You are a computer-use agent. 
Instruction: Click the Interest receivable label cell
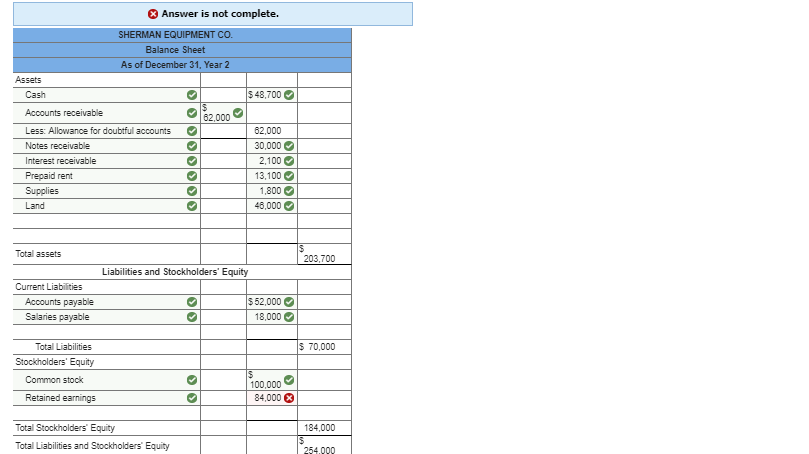107,161
